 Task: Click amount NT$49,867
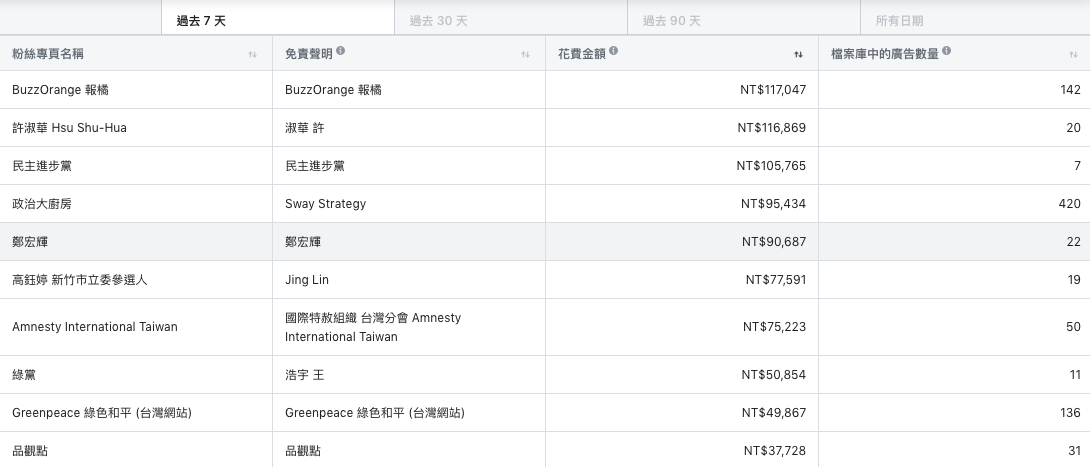pos(774,413)
